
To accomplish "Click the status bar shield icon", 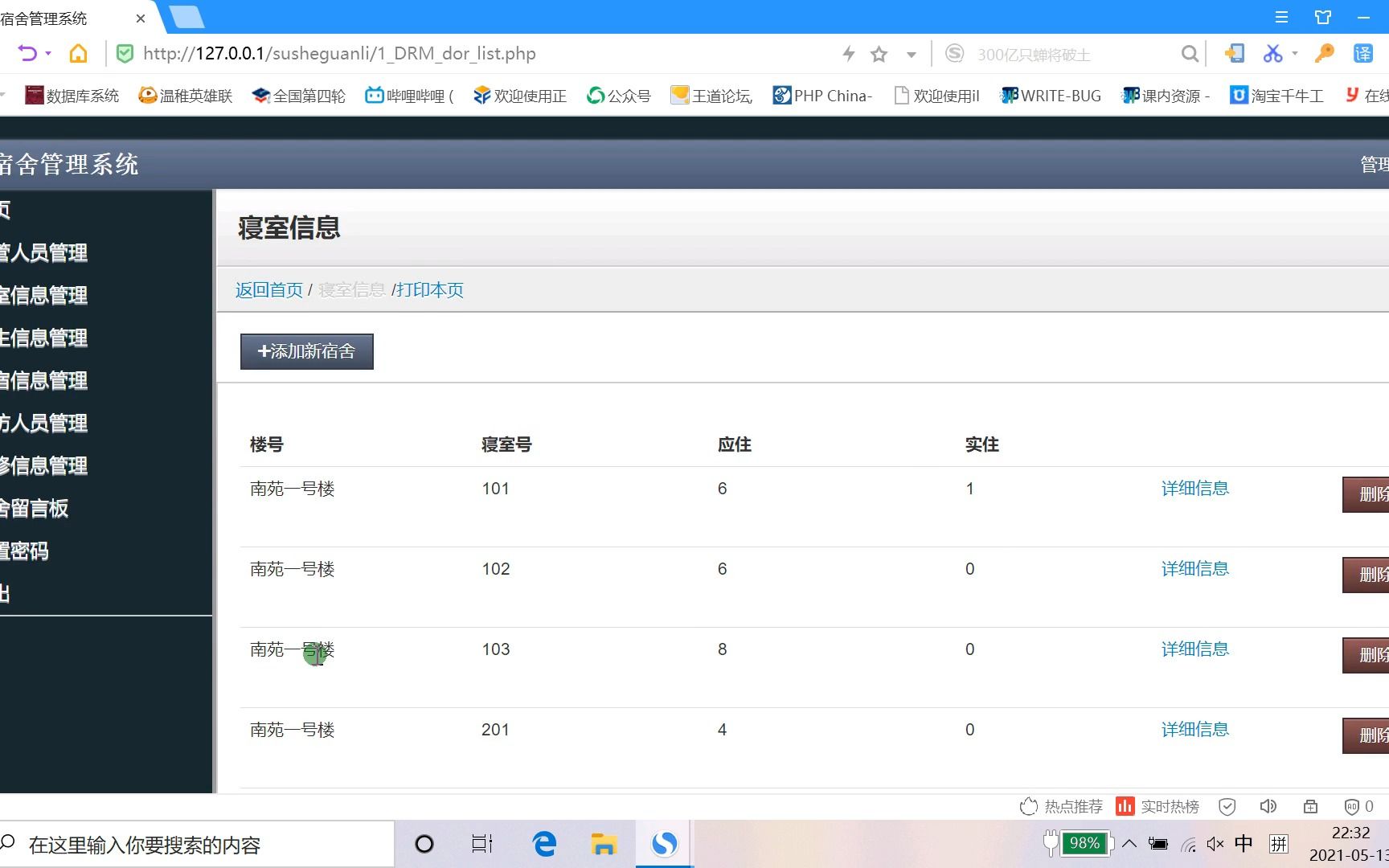I will pyautogui.click(x=1227, y=806).
